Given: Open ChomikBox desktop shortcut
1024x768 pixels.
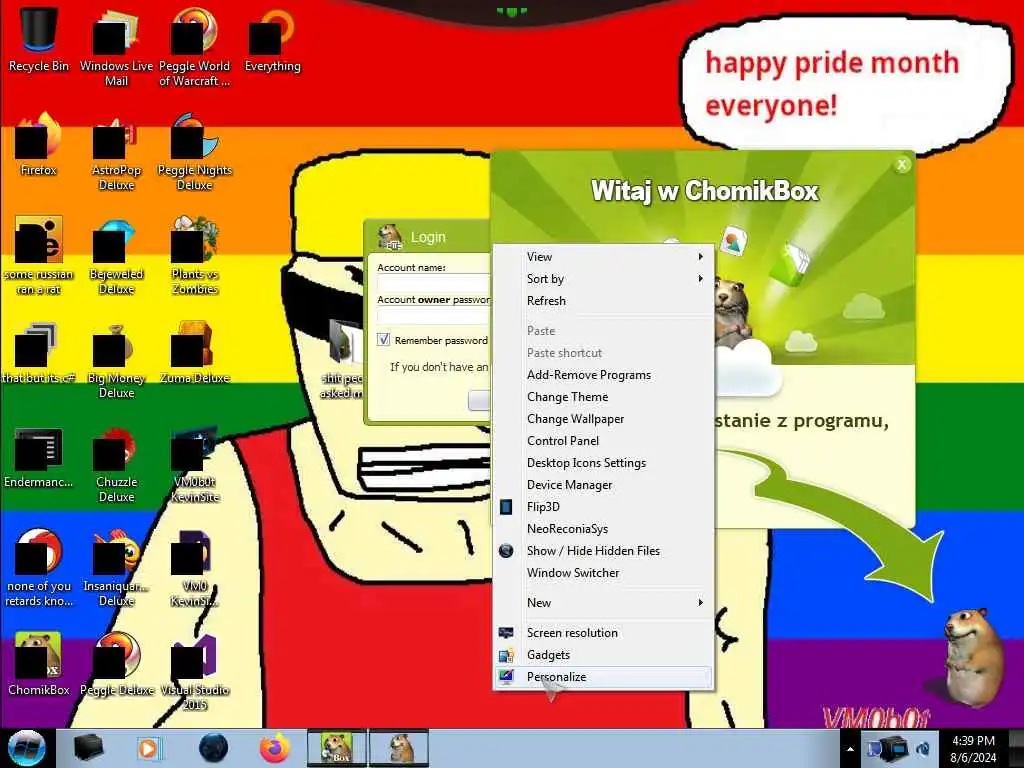Looking at the screenshot, I should pos(39,664).
